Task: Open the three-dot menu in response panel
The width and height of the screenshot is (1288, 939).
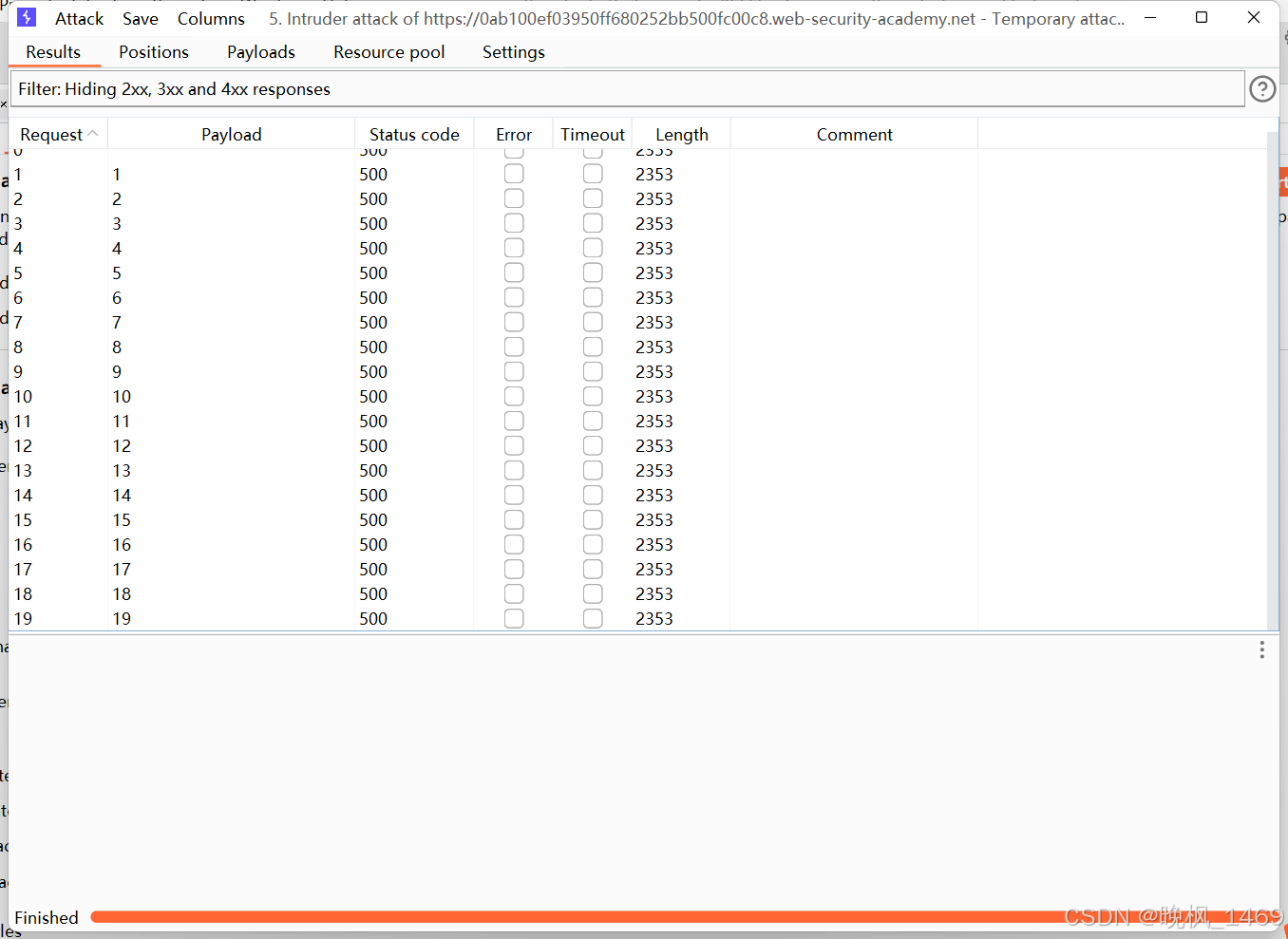Action: tap(1261, 649)
